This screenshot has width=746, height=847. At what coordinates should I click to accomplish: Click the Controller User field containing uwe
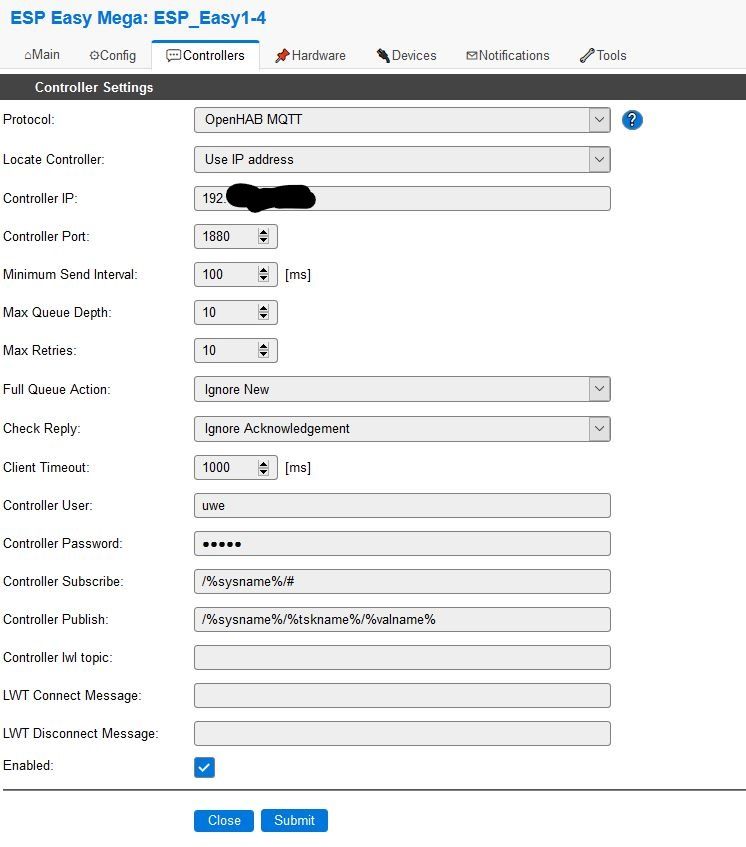pos(402,506)
